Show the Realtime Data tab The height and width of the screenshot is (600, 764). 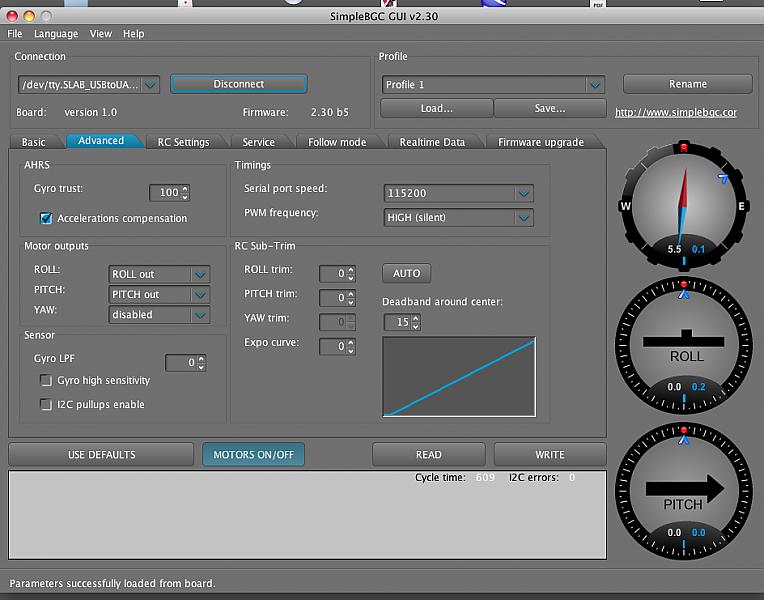click(x=432, y=142)
